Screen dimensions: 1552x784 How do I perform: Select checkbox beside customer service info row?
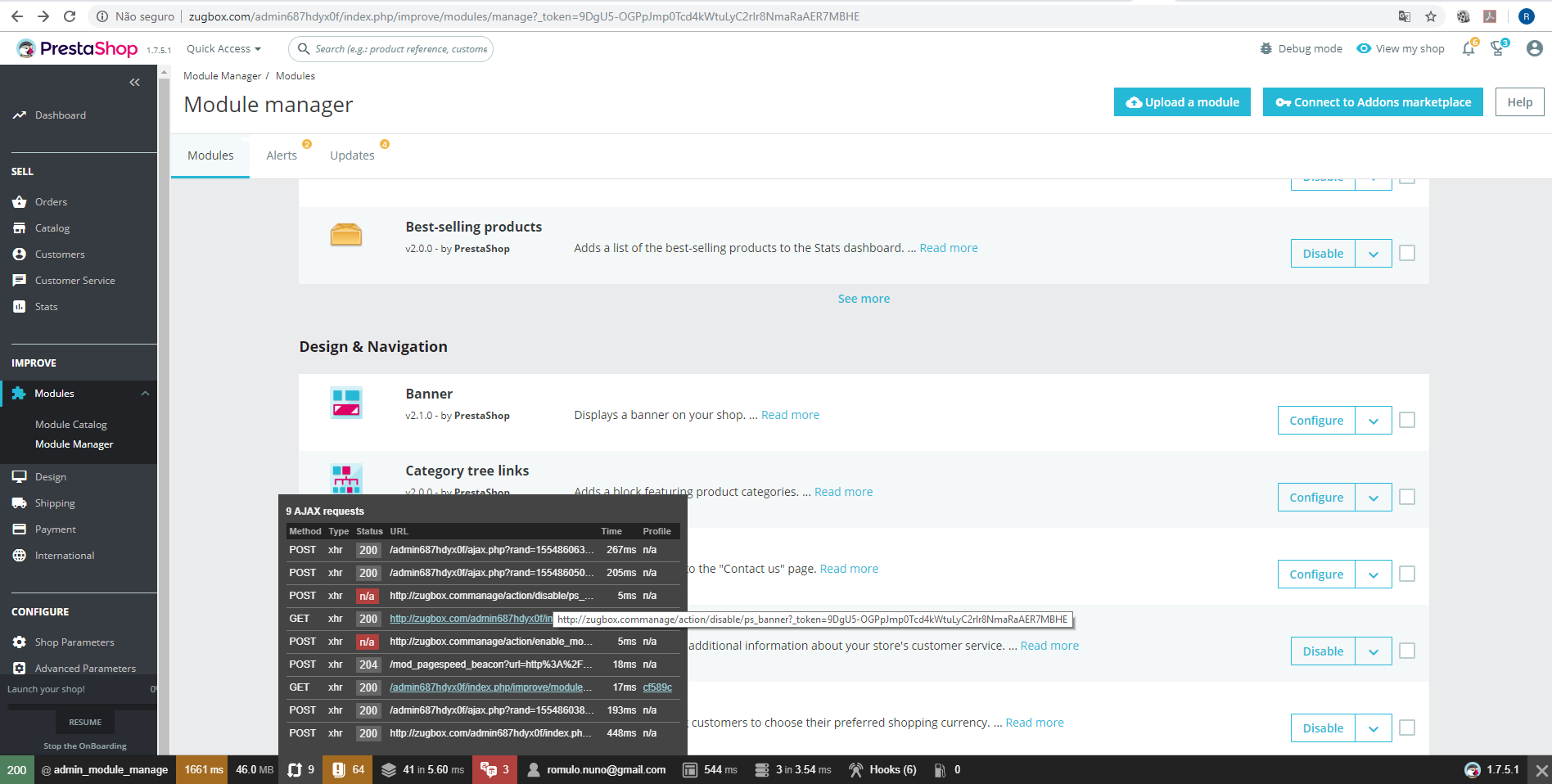[x=1407, y=651]
